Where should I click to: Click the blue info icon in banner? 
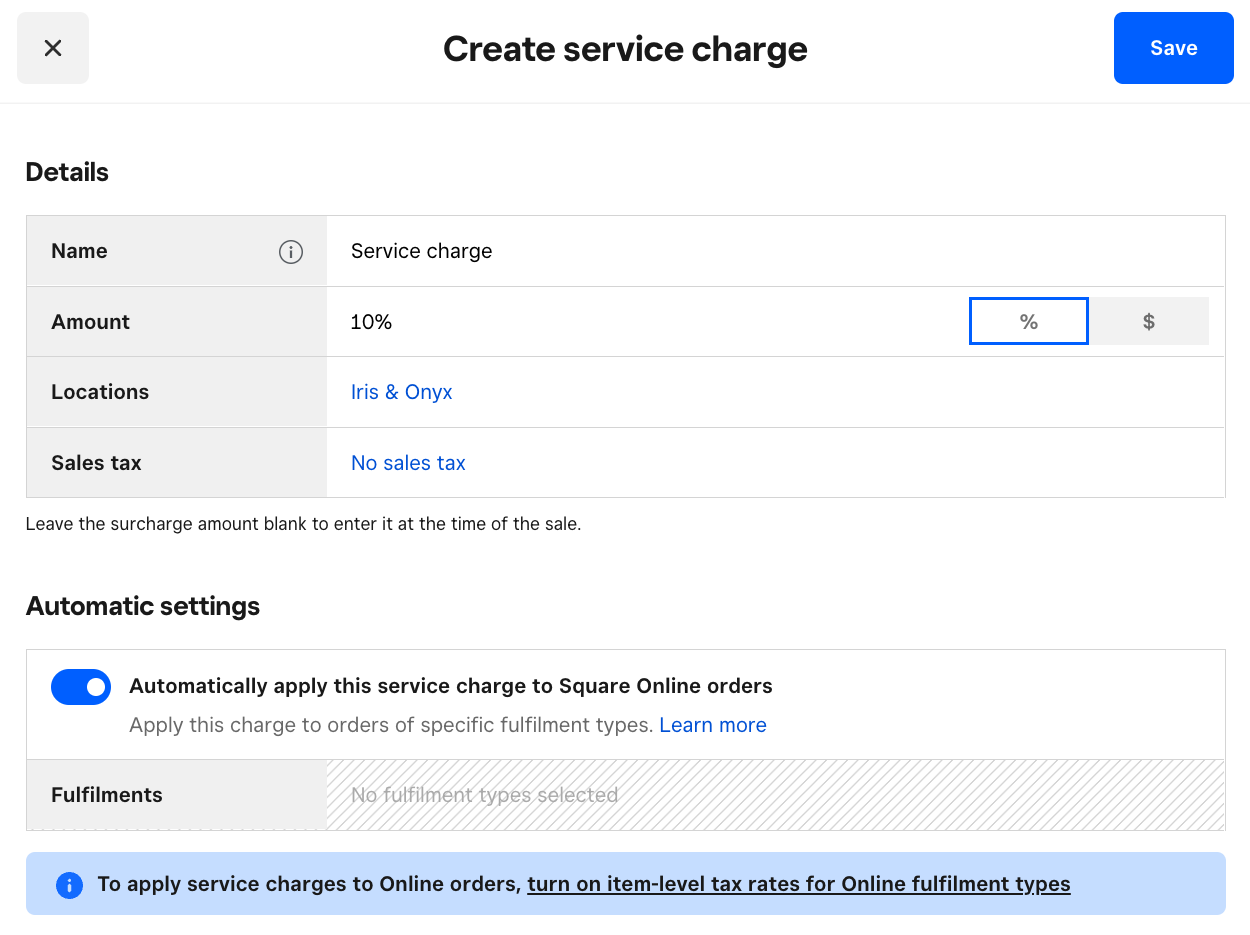pos(68,884)
